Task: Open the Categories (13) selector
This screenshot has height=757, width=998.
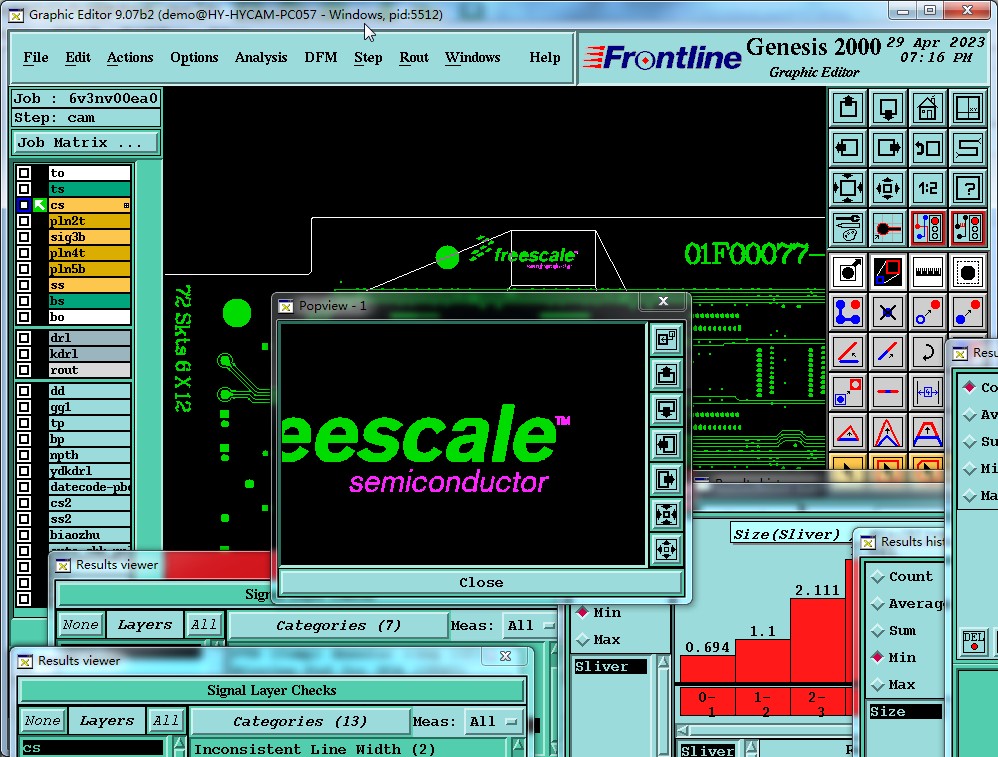Action: point(300,721)
